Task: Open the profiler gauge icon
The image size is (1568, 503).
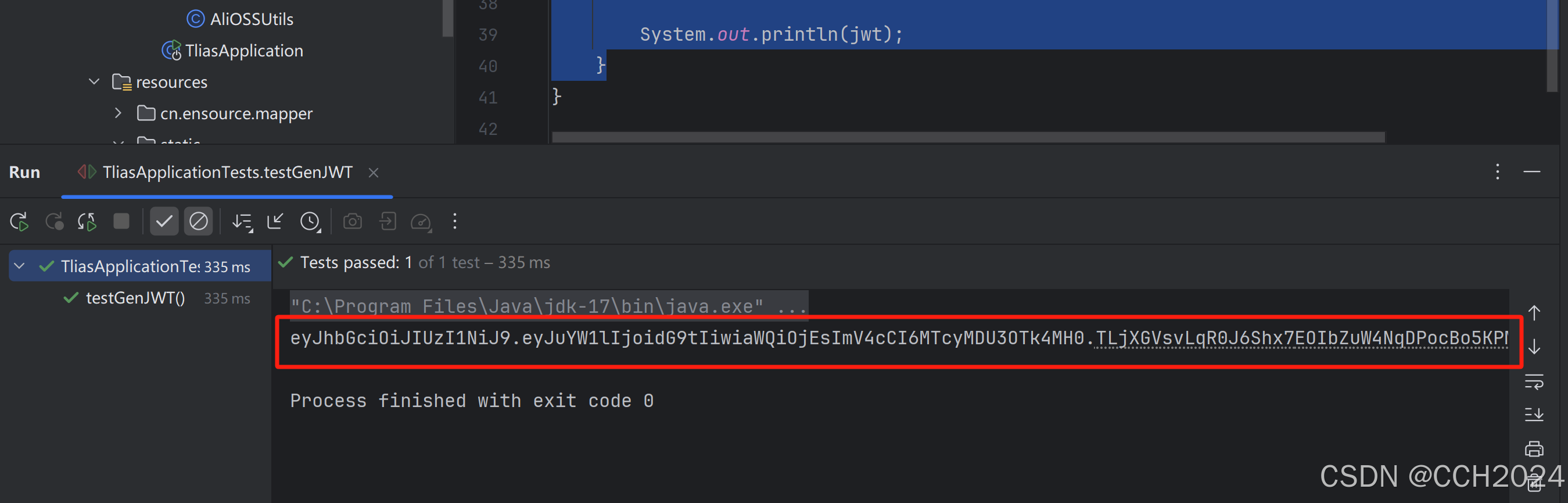Action: (421, 221)
